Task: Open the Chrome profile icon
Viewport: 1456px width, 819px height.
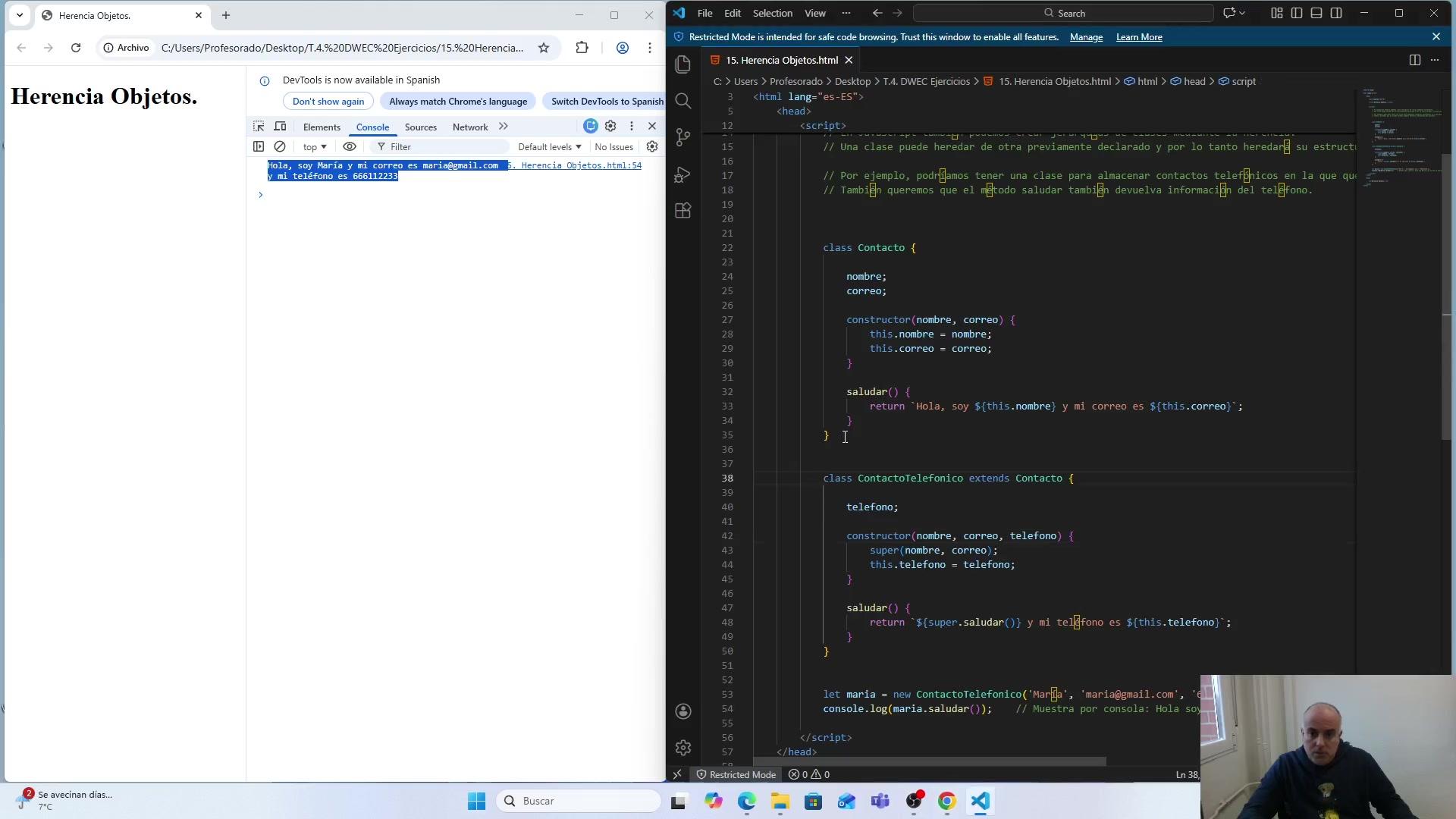Action: pos(623,48)
